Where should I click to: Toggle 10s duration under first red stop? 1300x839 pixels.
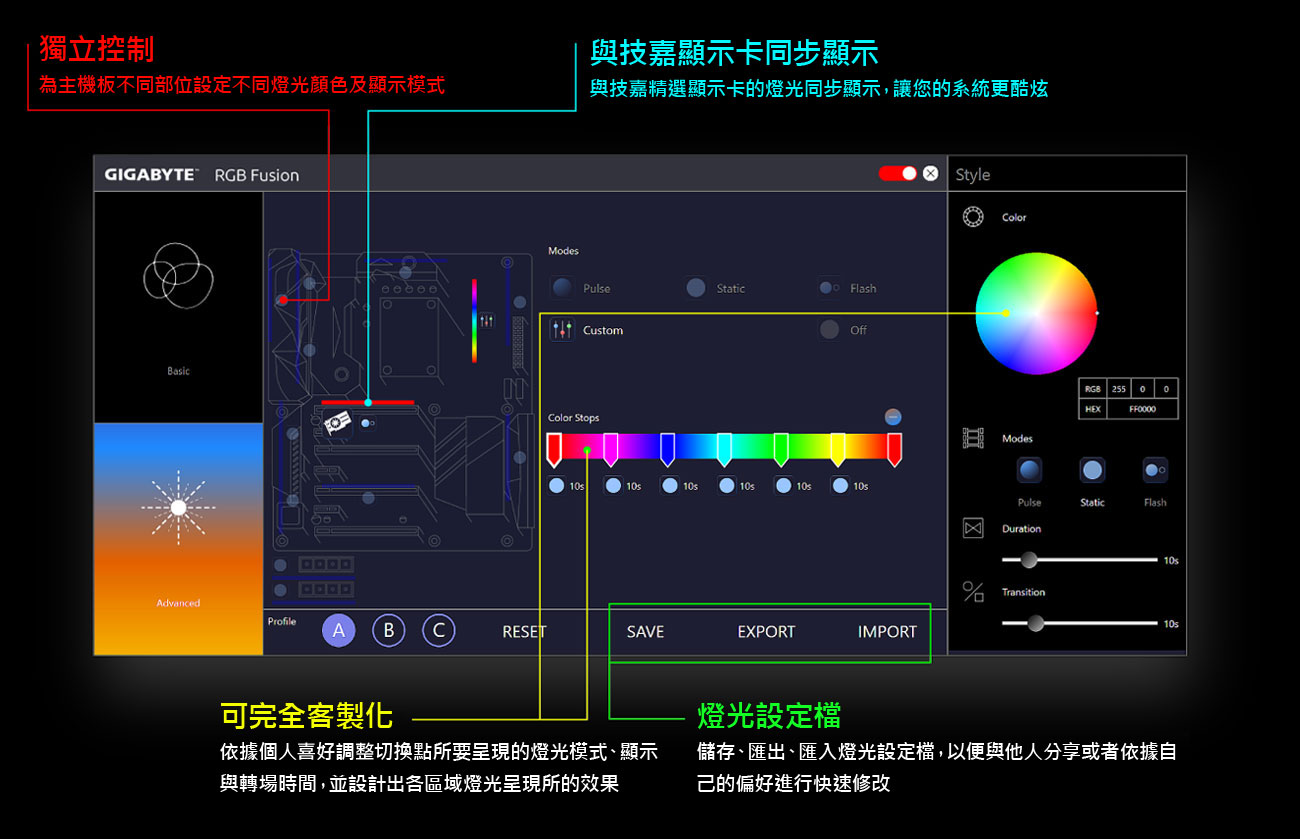[557, 486]
